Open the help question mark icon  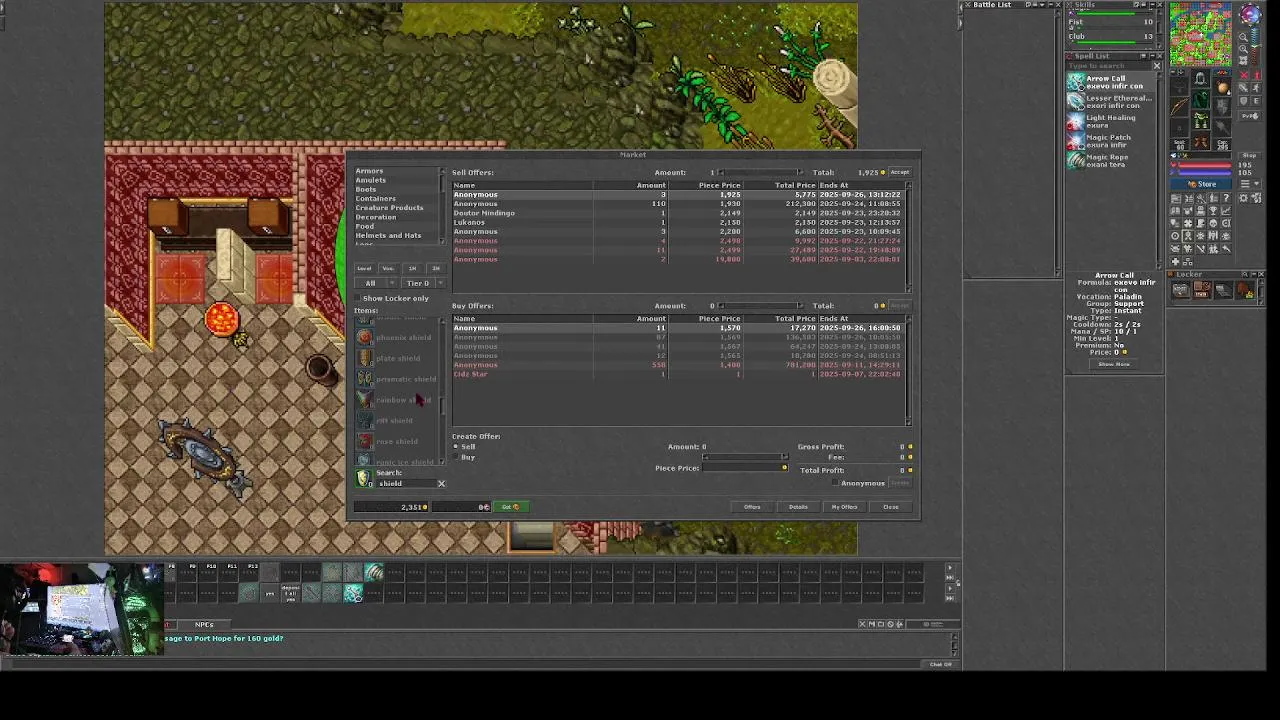[x=1226, y=199]
